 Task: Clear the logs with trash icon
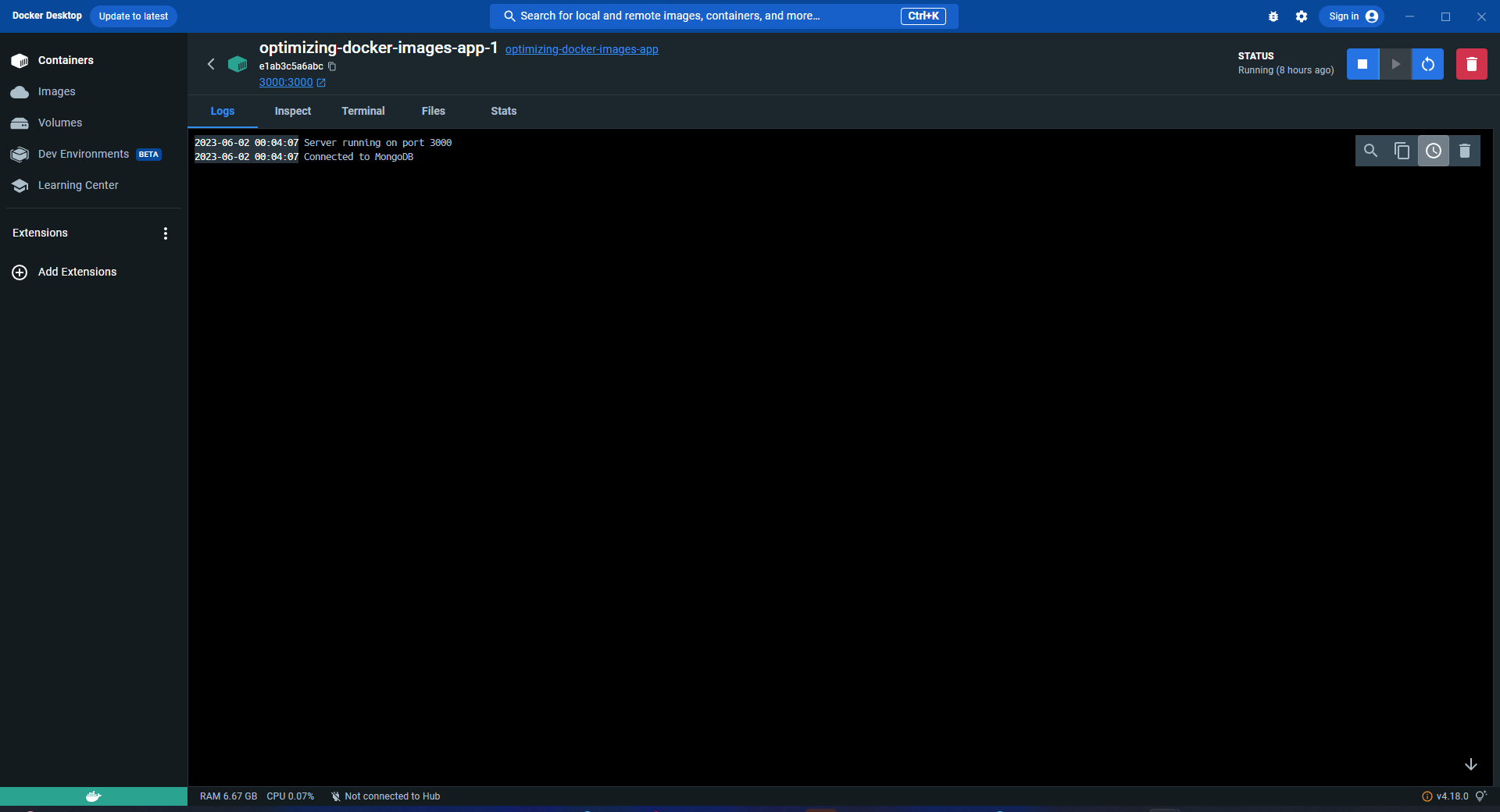pos(1465,151)
